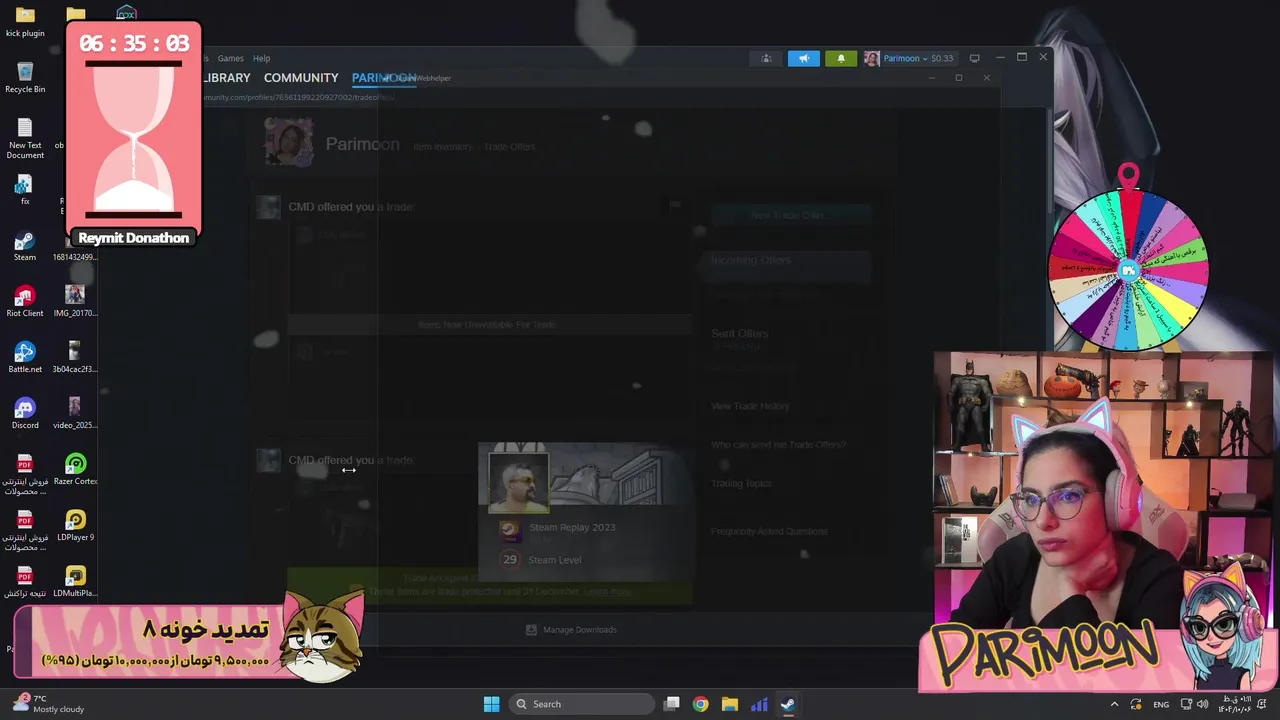
Task: Launch LDPlayer 9 from desktop
Action: click(75, 526)
